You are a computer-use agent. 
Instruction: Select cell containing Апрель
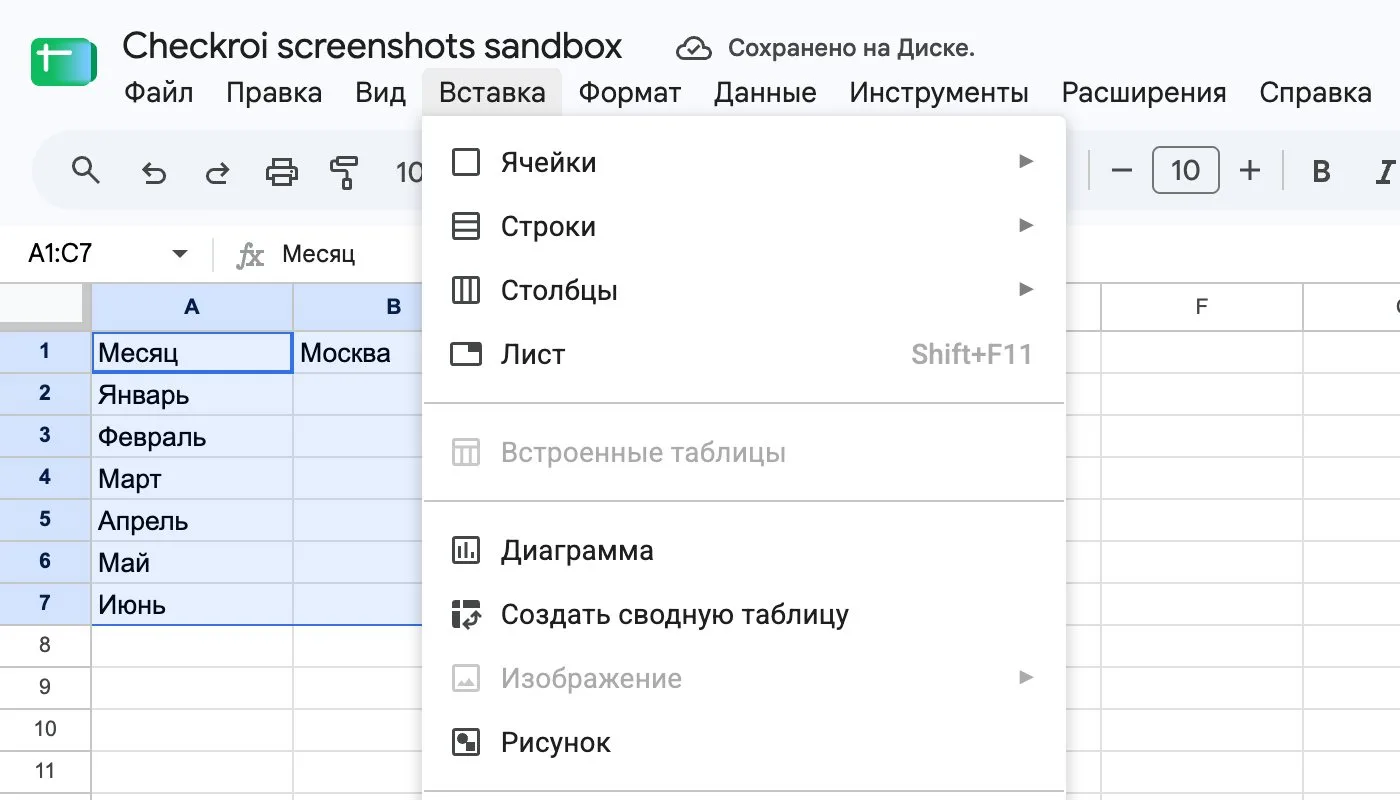click(192, 521)
